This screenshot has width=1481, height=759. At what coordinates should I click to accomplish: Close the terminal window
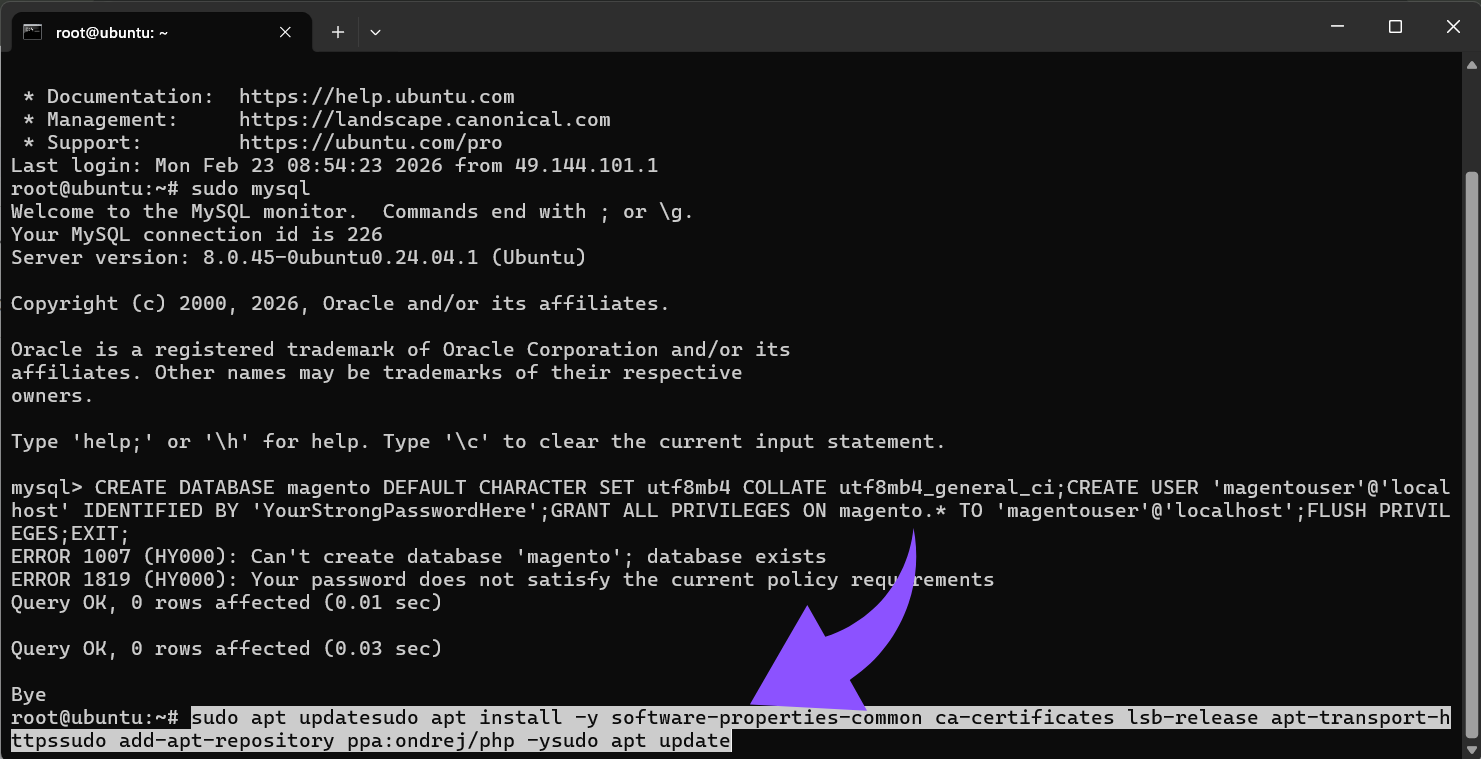[1453, 27]
